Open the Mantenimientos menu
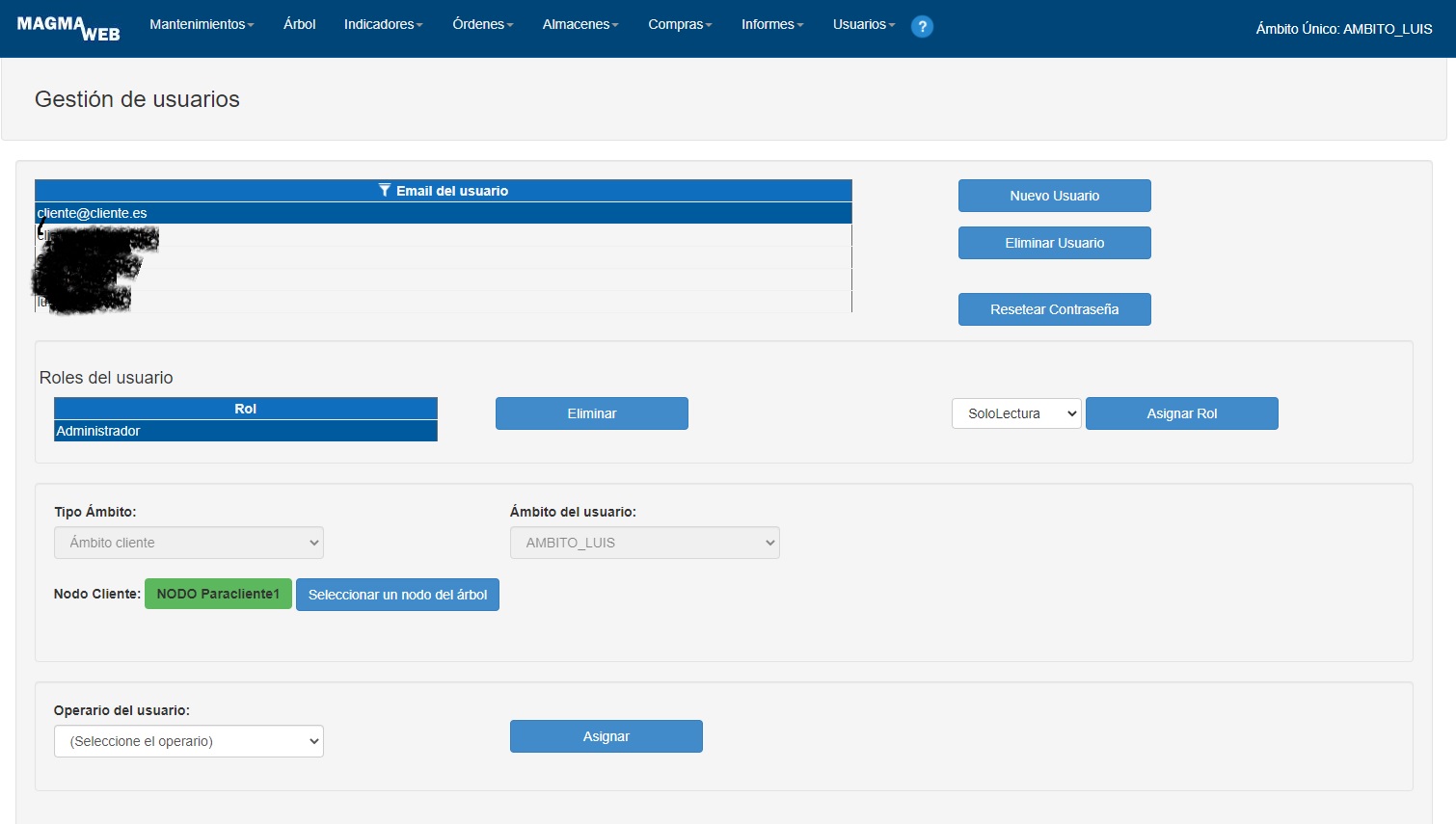Screen dimensions: 1456x824 click(x=202, y=25)
